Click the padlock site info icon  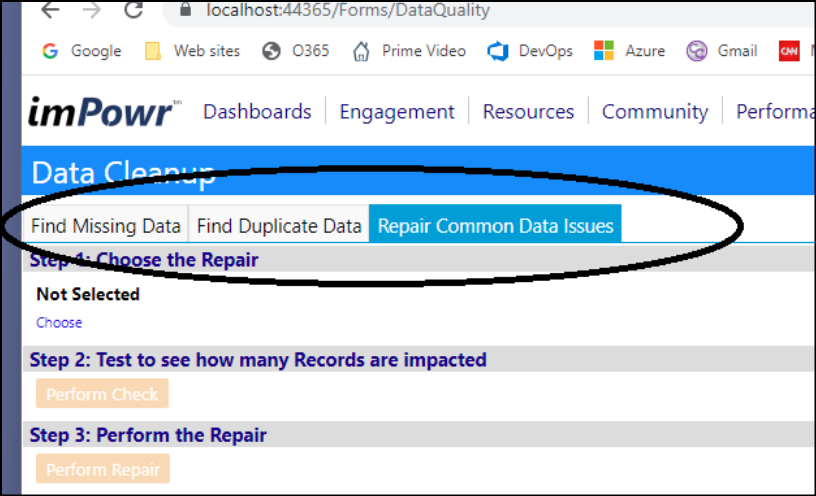coord(185,9)
